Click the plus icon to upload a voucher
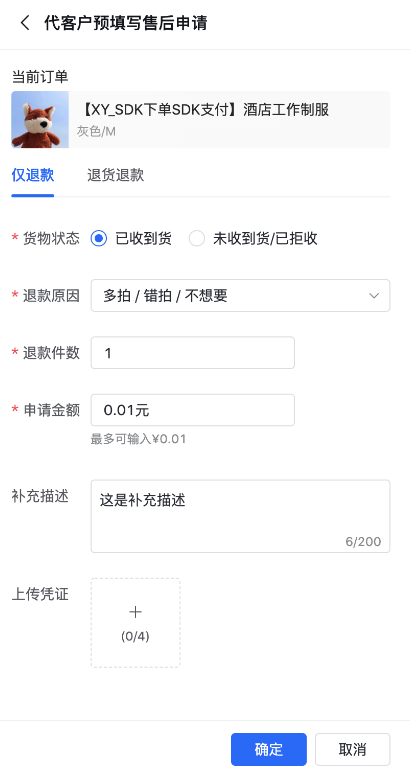Image resolution: width=410 pixels, height=772 pixels. [135, 612]
